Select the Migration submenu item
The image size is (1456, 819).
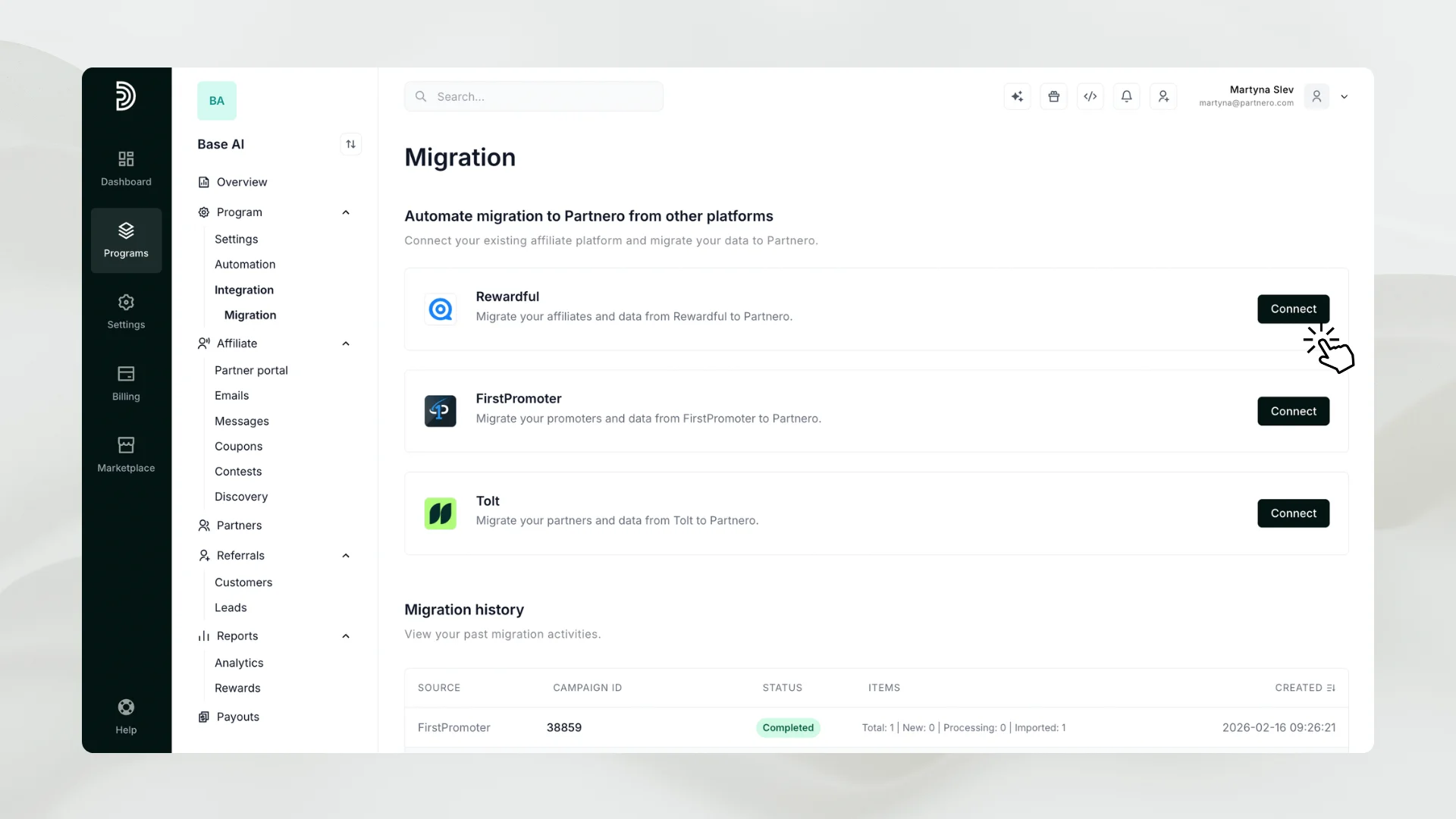[250, 315]
